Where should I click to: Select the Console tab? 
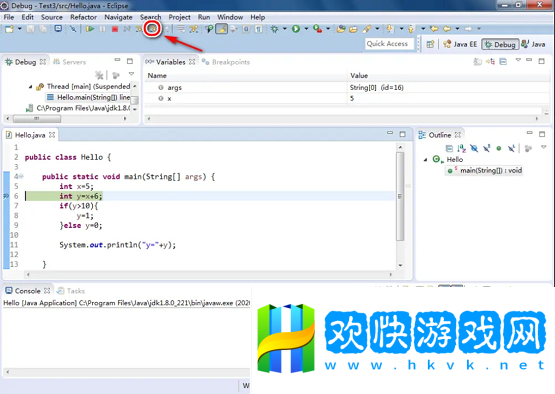pos(28,291)
